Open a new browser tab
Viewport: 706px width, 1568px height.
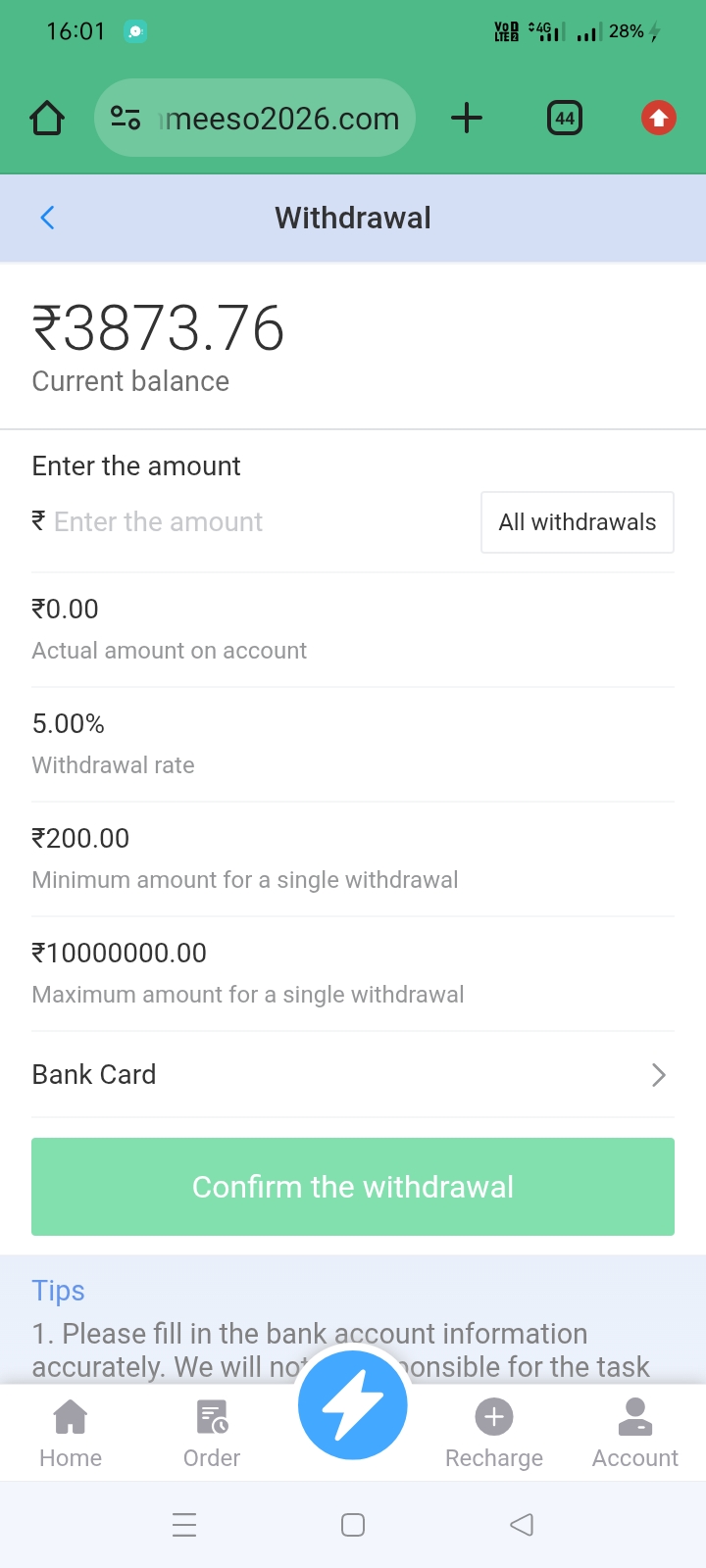point(467,119)
